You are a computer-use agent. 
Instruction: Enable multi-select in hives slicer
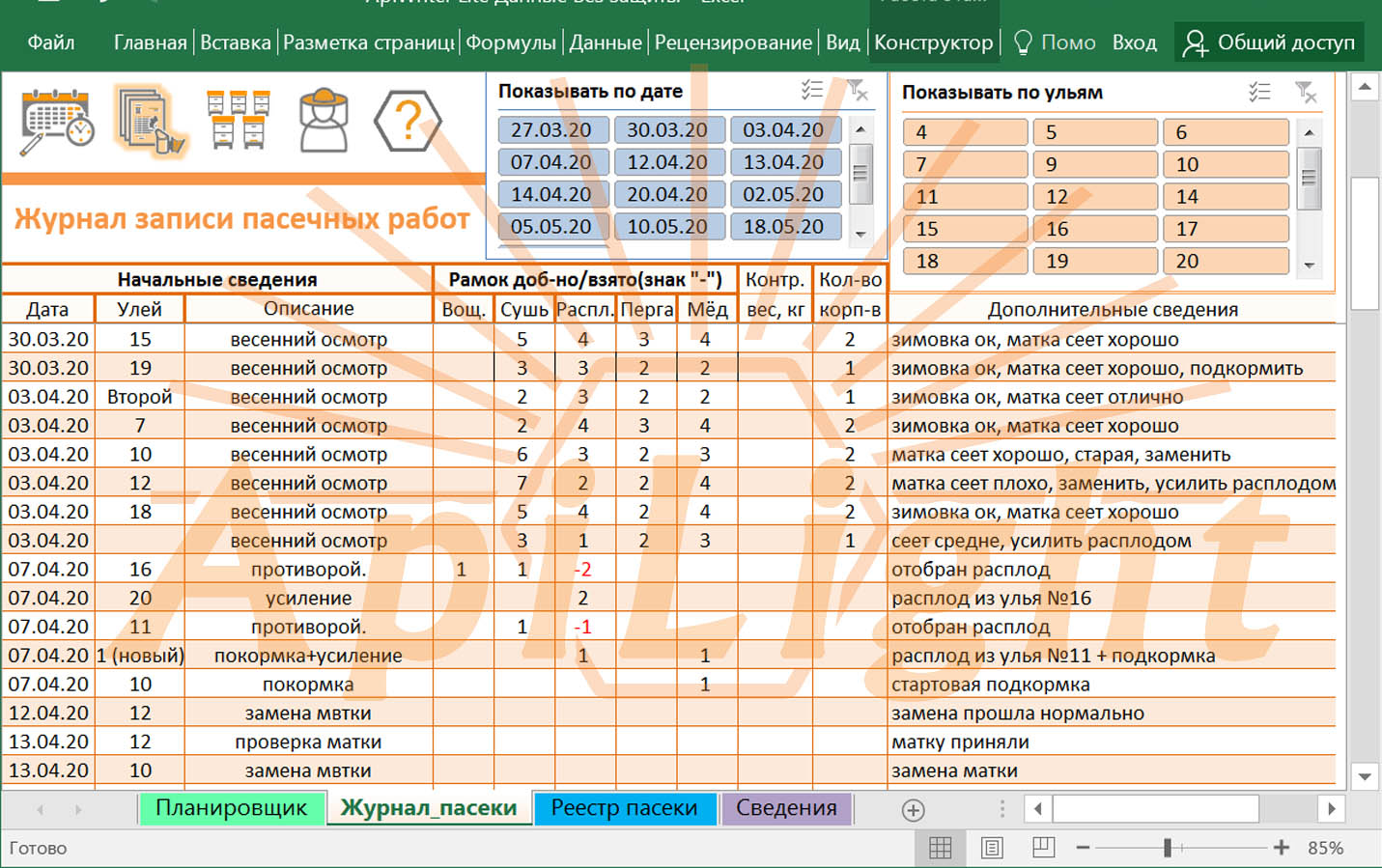point(1259,93)
